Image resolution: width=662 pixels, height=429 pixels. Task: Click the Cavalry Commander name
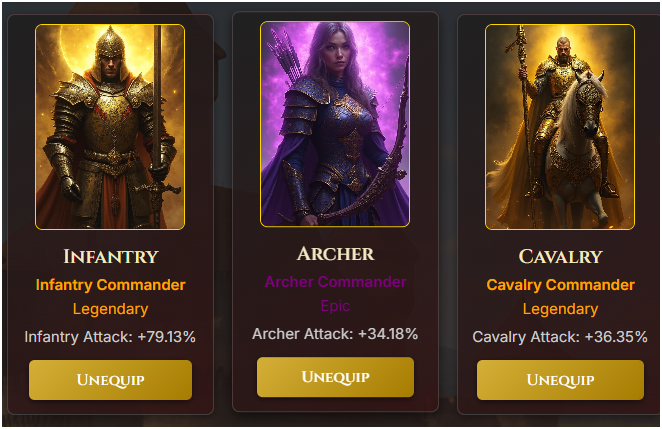[x=560, y=285]
